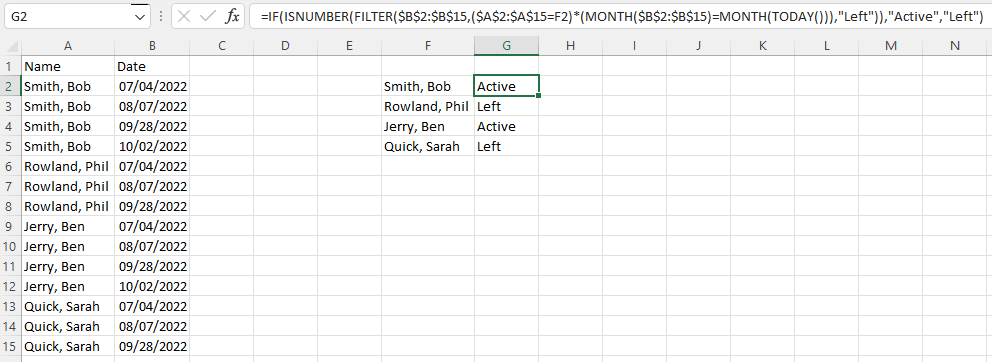Select cell A13 with Quick, Sarah
Image resolution: width=992 pixels, height=362 pixels.
point(68,307)
